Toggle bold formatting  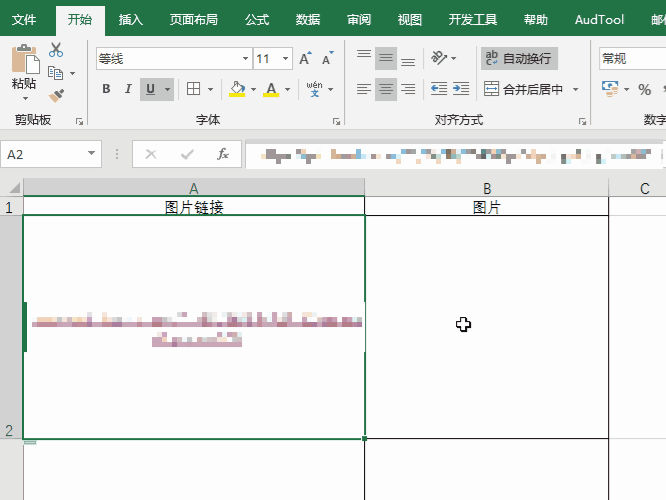click(106, 89)
